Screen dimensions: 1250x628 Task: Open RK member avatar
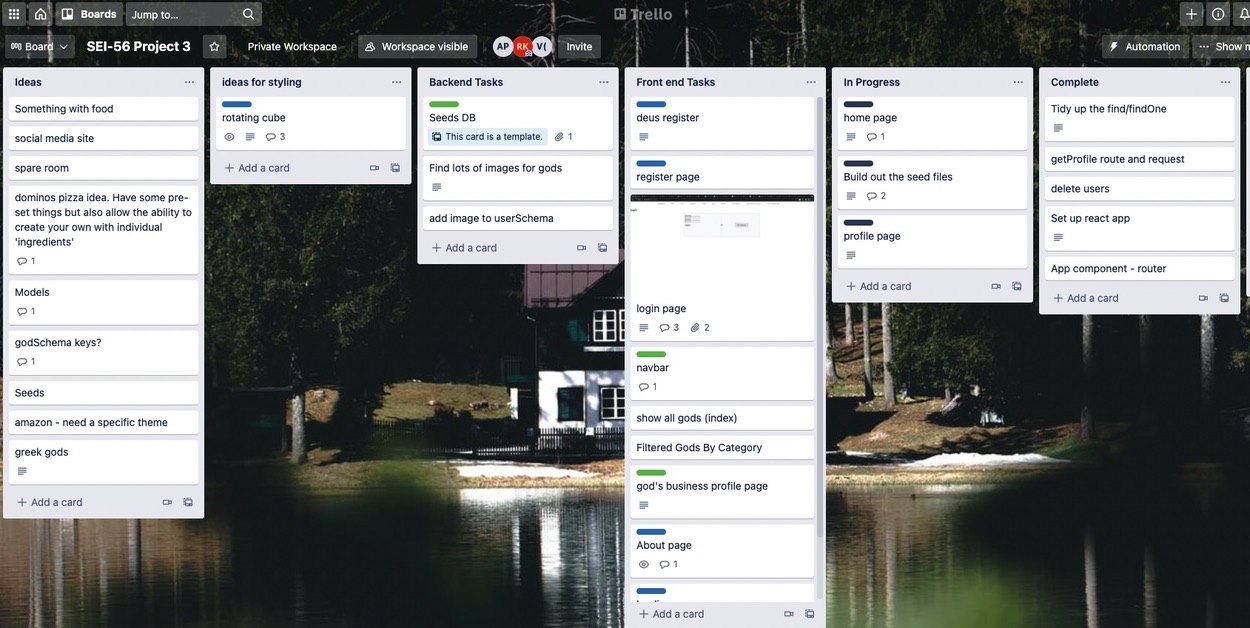pos(522,46)
